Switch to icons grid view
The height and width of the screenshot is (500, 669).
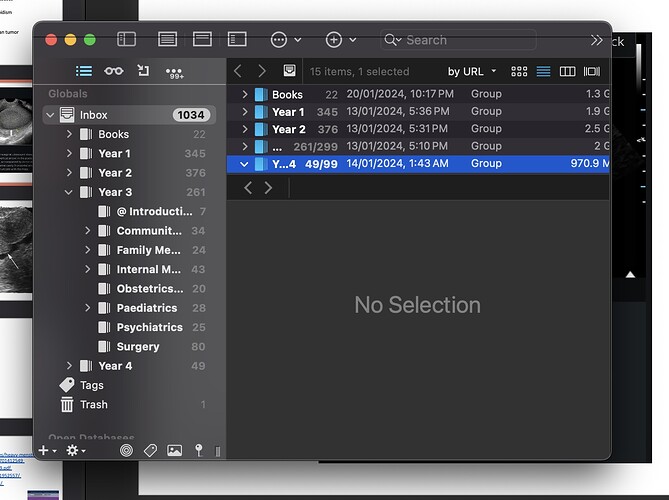519,72
